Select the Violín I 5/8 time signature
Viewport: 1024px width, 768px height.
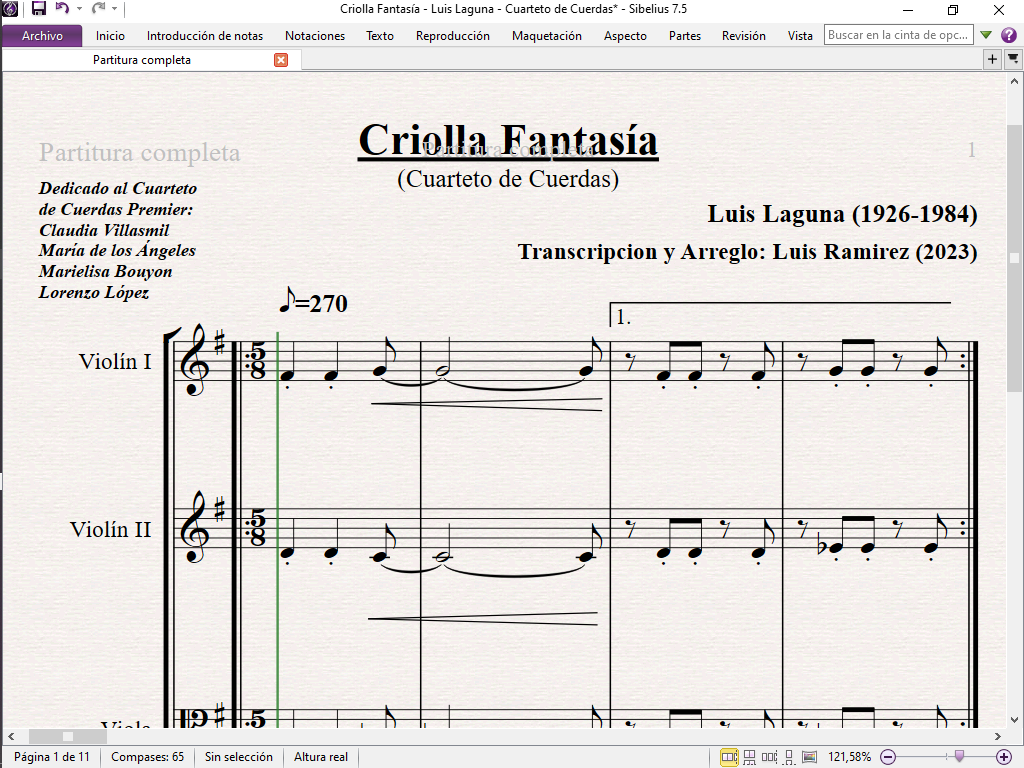pyautogui.click(x=259, y=360)
